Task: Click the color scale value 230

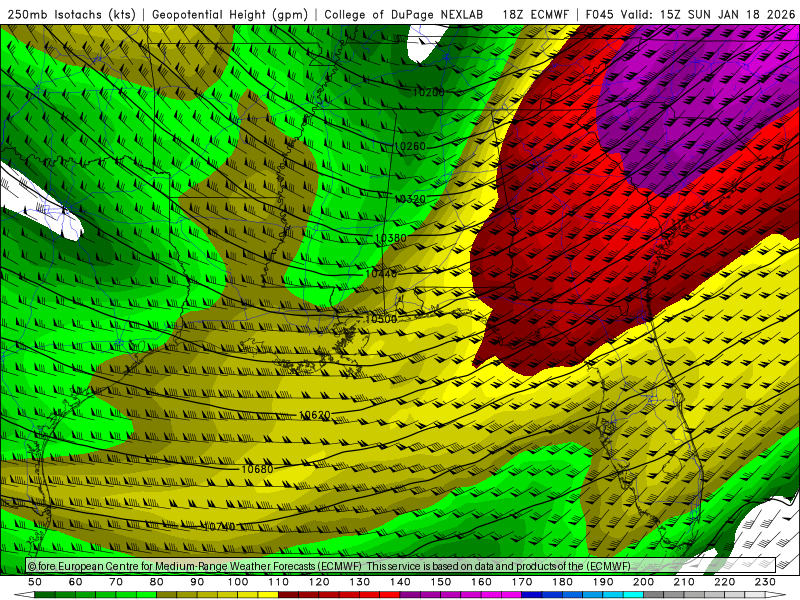Action: coord(765,582)
